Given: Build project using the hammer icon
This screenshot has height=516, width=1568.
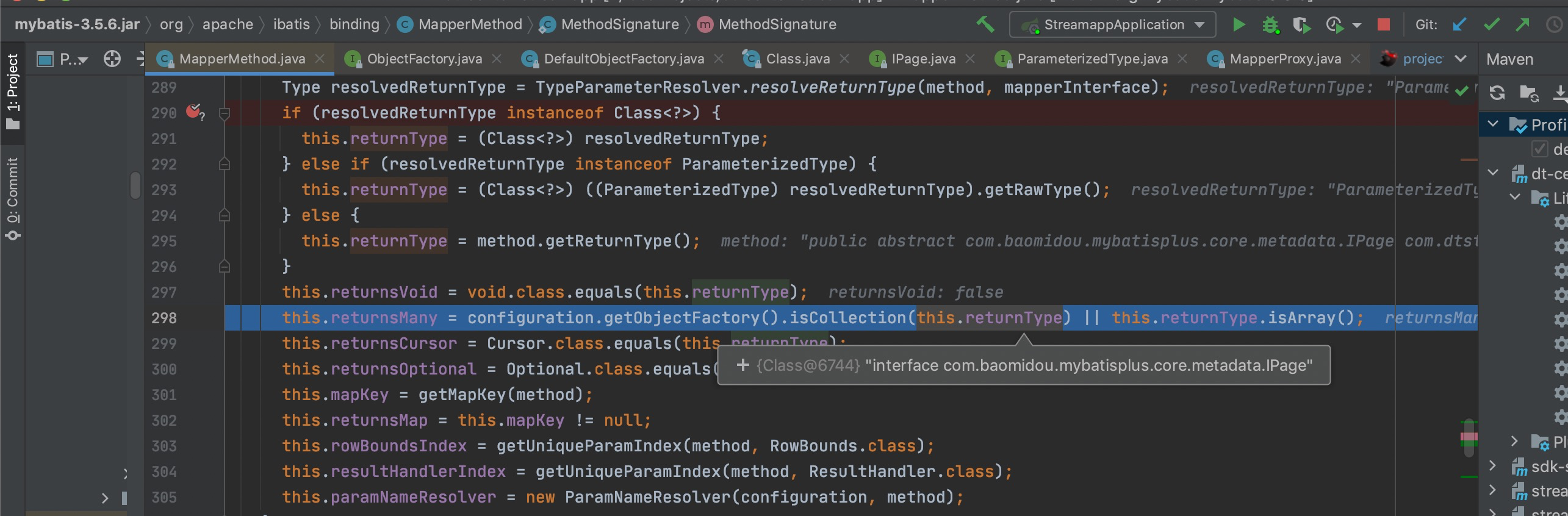Looking at the screenshot, I should point(984,25).
